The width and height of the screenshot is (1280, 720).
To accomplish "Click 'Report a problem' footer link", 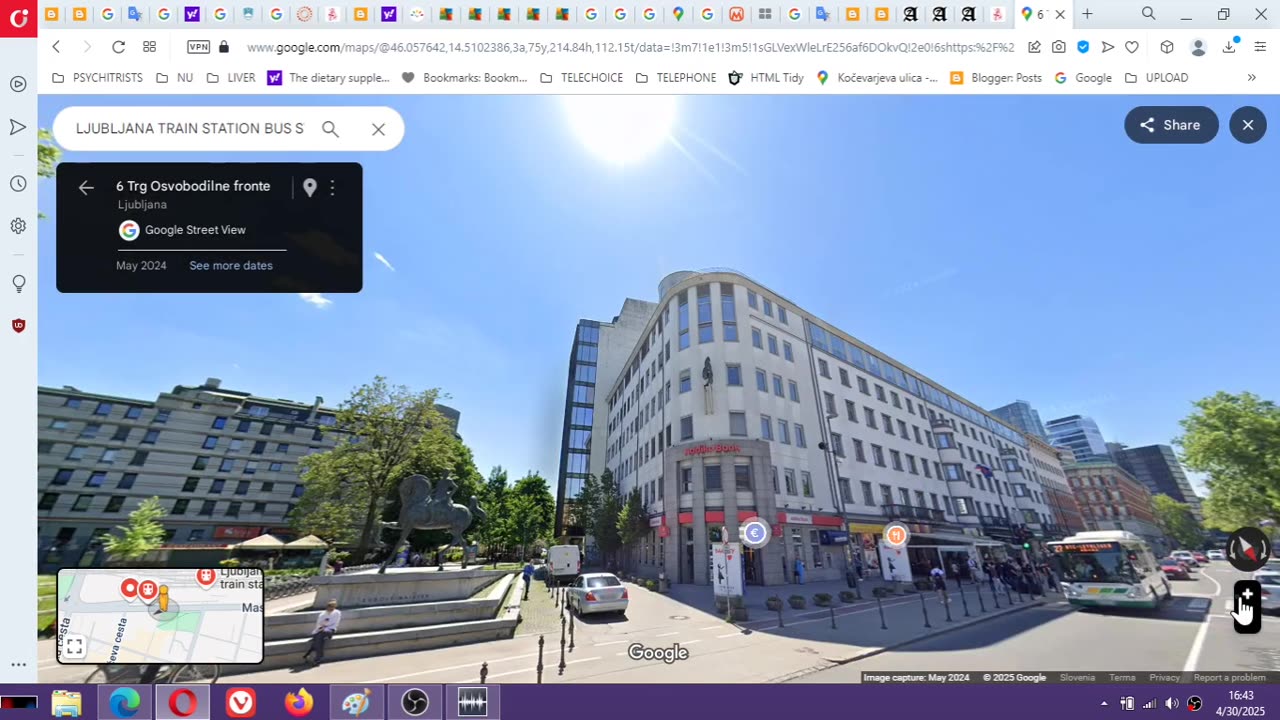I will [x=1230, y=677].
